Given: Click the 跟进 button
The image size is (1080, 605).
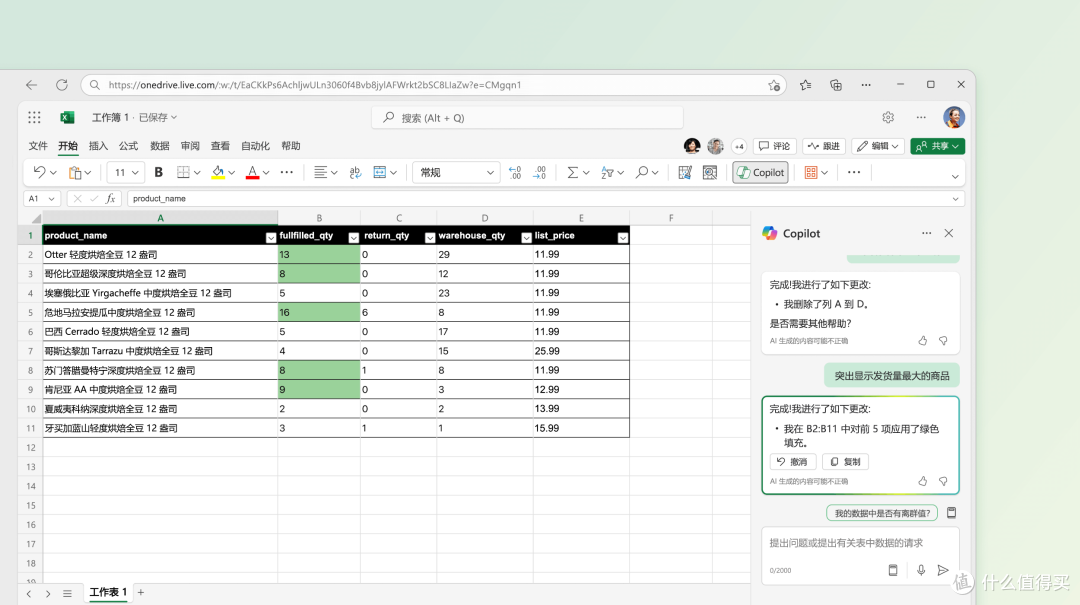Looking at the screenshot, I should point(824,146).
